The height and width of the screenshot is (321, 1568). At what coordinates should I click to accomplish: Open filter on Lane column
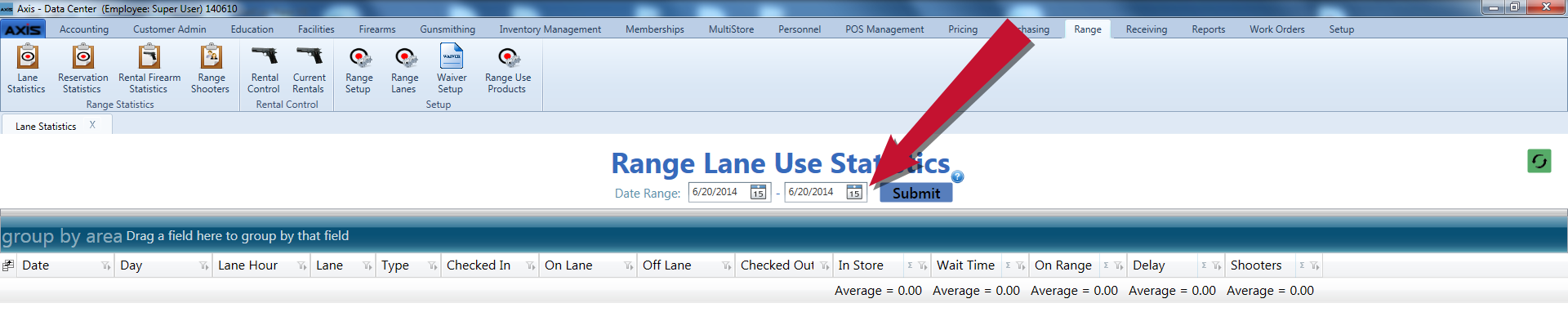pos(367,266)
